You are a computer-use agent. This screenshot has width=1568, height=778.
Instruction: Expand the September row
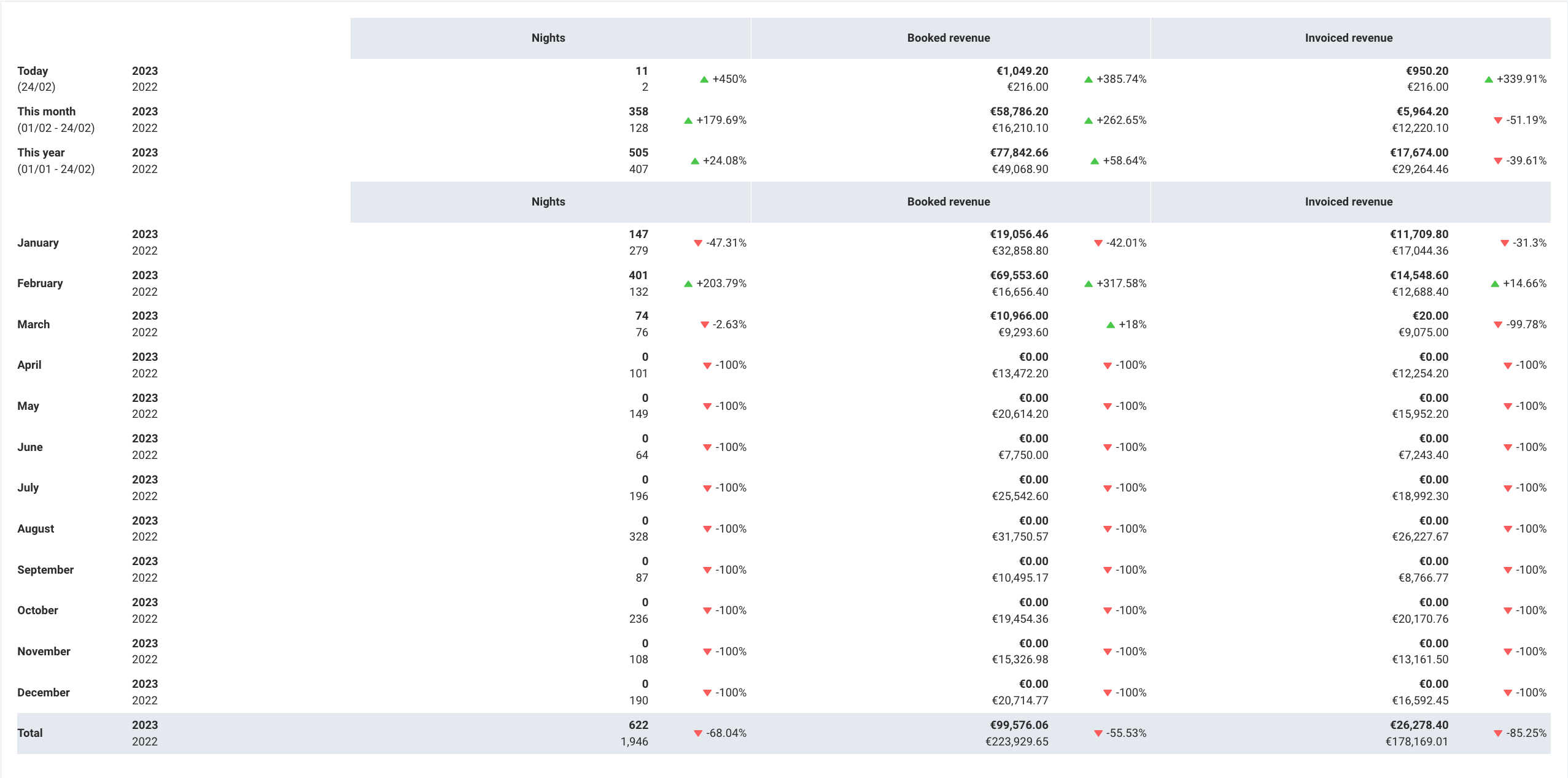(45, 569)
